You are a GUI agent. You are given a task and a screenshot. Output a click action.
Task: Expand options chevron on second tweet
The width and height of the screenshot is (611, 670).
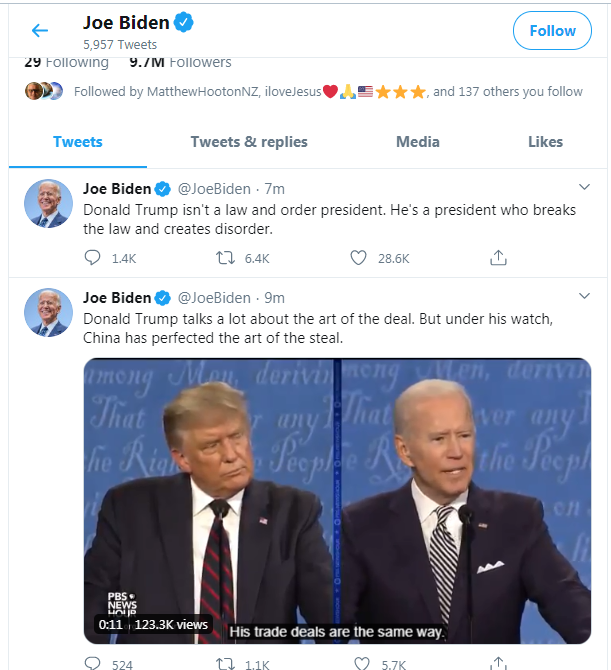[585, 297]
